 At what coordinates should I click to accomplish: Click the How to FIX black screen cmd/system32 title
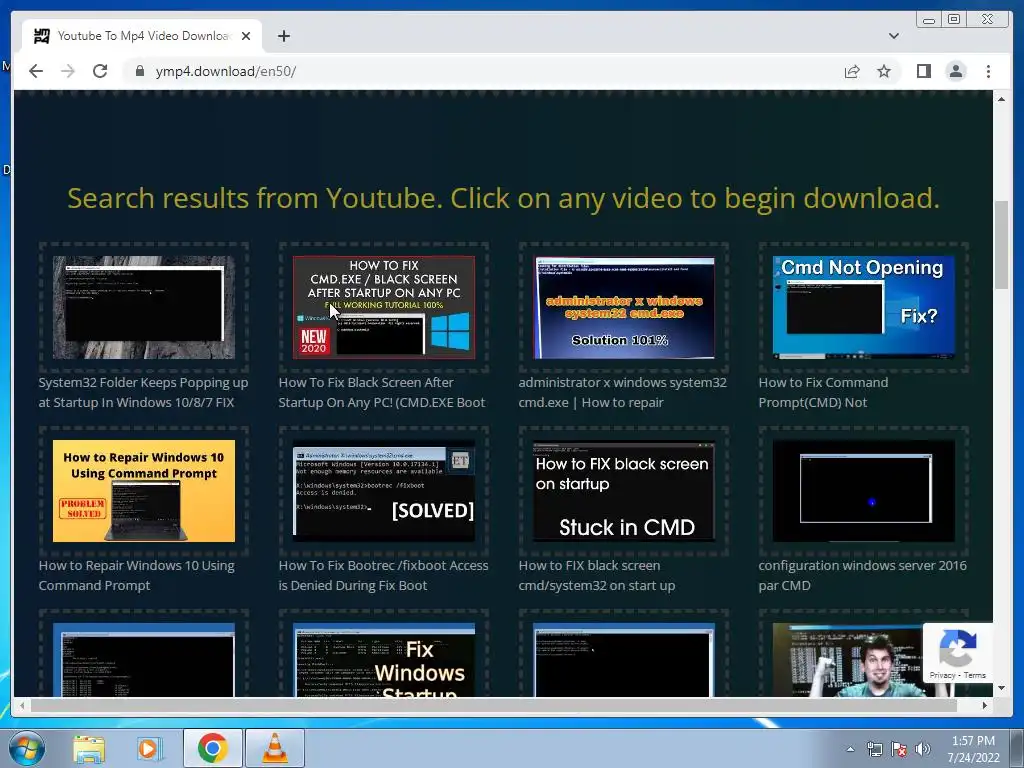(x=597, y=575)
